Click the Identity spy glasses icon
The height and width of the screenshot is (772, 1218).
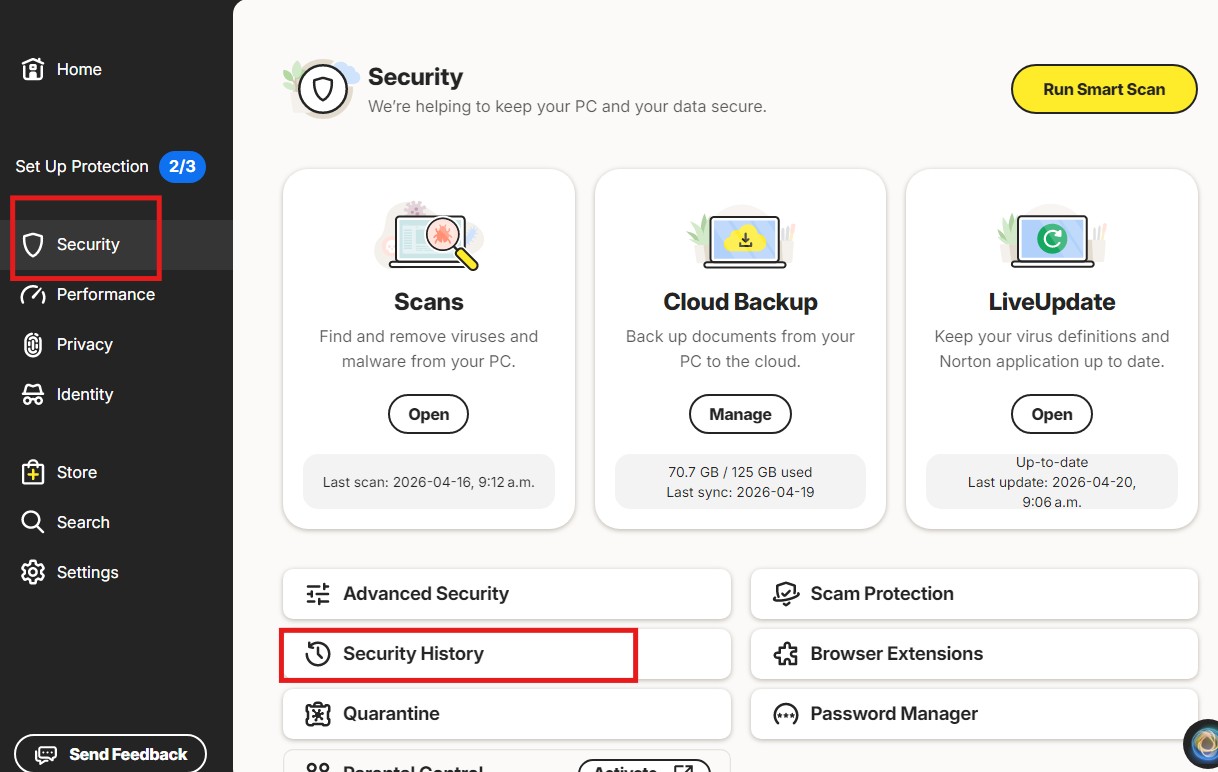coord(33,394)
